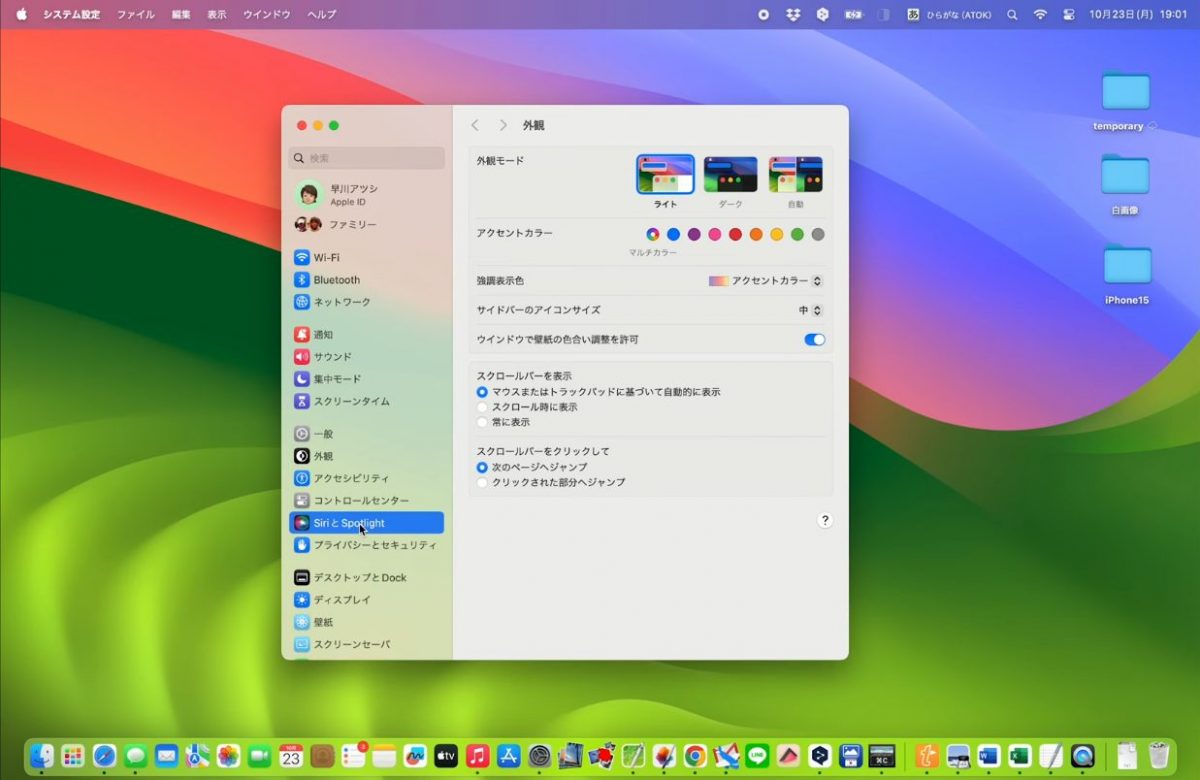The width and height of the screenshot is (1200, 780).
Task: Open Bluetooth settings in the sidebar
Action: [x=366, y=280]
